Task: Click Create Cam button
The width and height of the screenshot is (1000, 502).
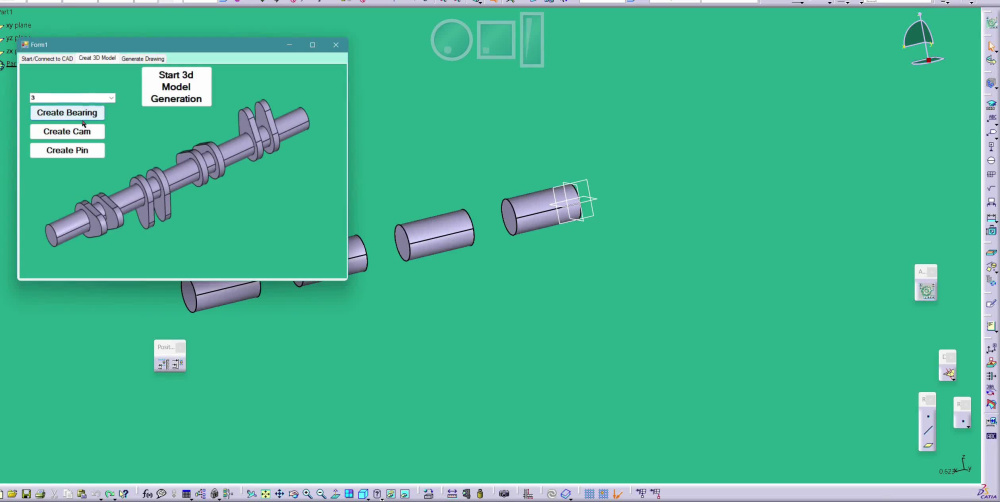Action: click(67, 131)
